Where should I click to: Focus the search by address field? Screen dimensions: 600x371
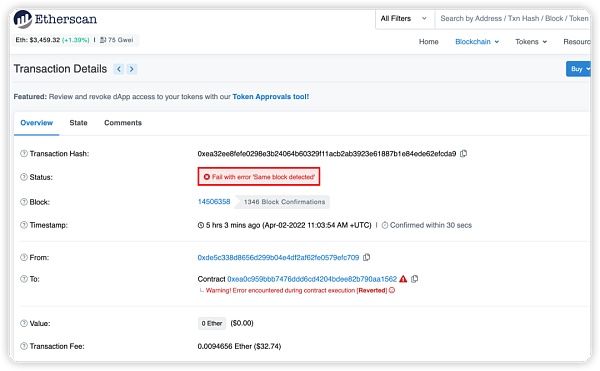(x=513, y=18)
